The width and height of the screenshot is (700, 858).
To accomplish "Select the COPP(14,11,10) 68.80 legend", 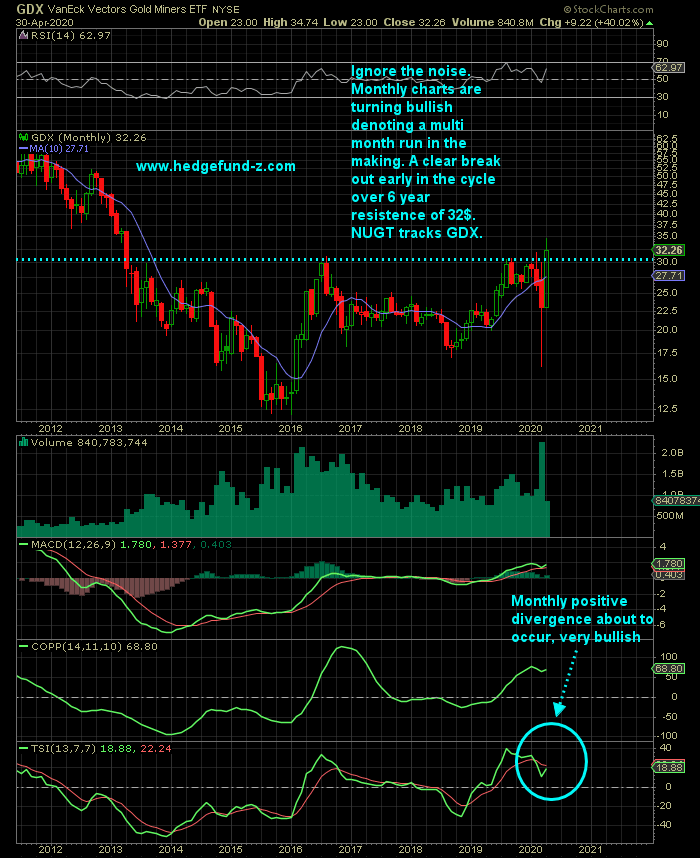I will point(94,646).
